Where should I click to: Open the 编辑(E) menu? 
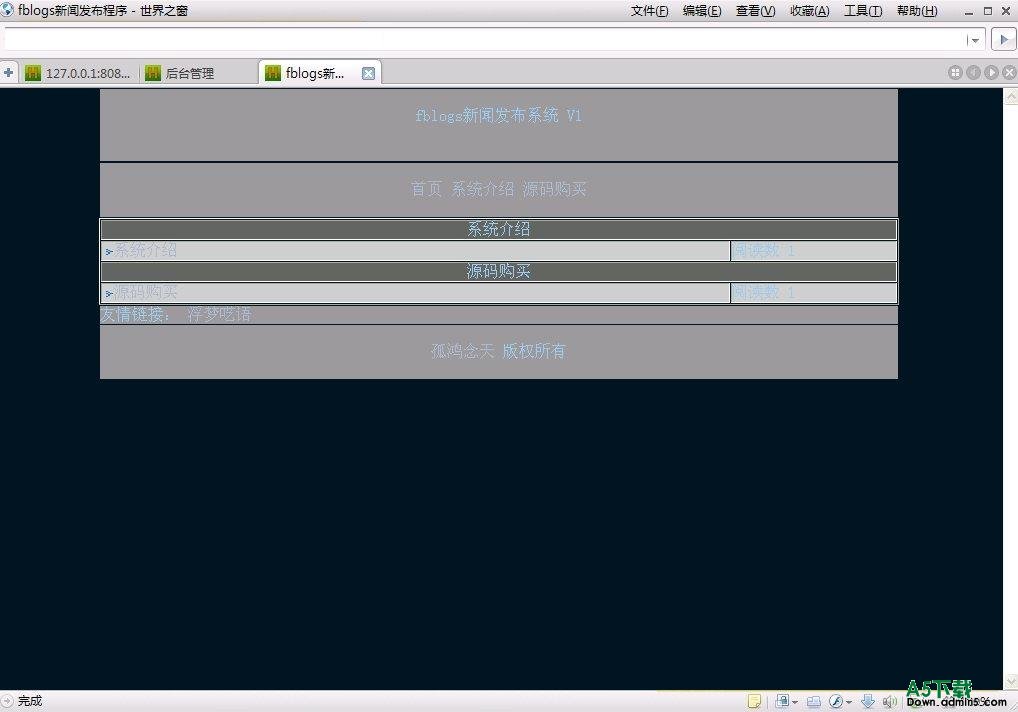pyautogui.click(x=702, y=11)
